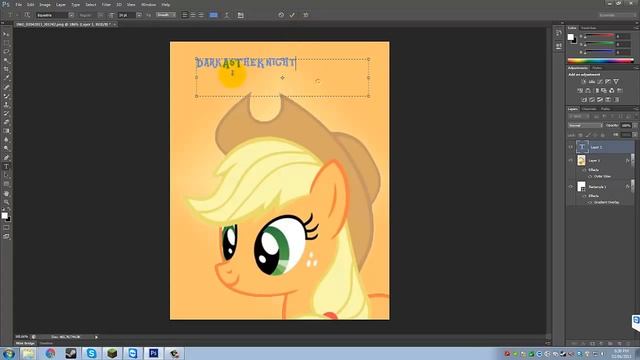Select the Eraser tool
The width and height of the screenshot is (640, 360).
tap(6, 122)
